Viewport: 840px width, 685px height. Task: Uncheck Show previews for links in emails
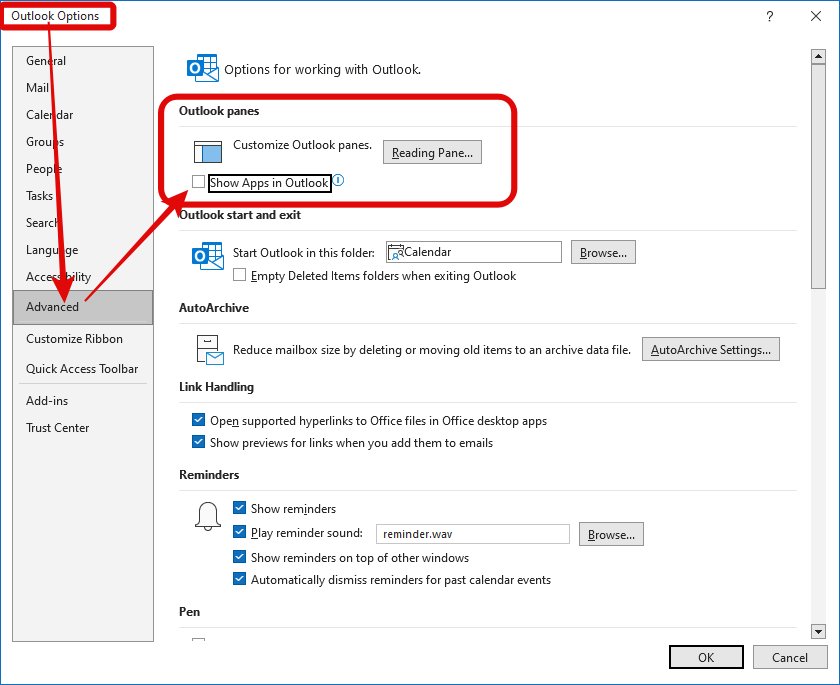coord(198,442)
